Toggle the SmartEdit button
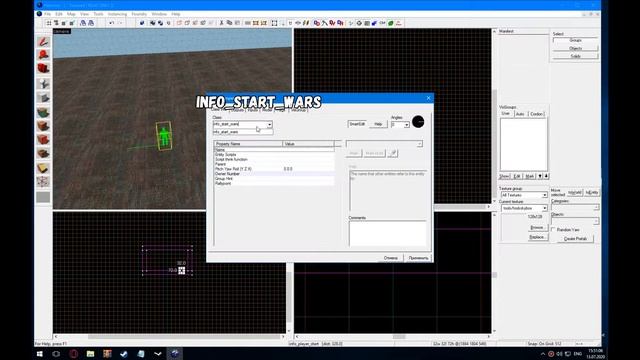The height and width of the screenshot is (360, 640). click(x=357, y=124)
